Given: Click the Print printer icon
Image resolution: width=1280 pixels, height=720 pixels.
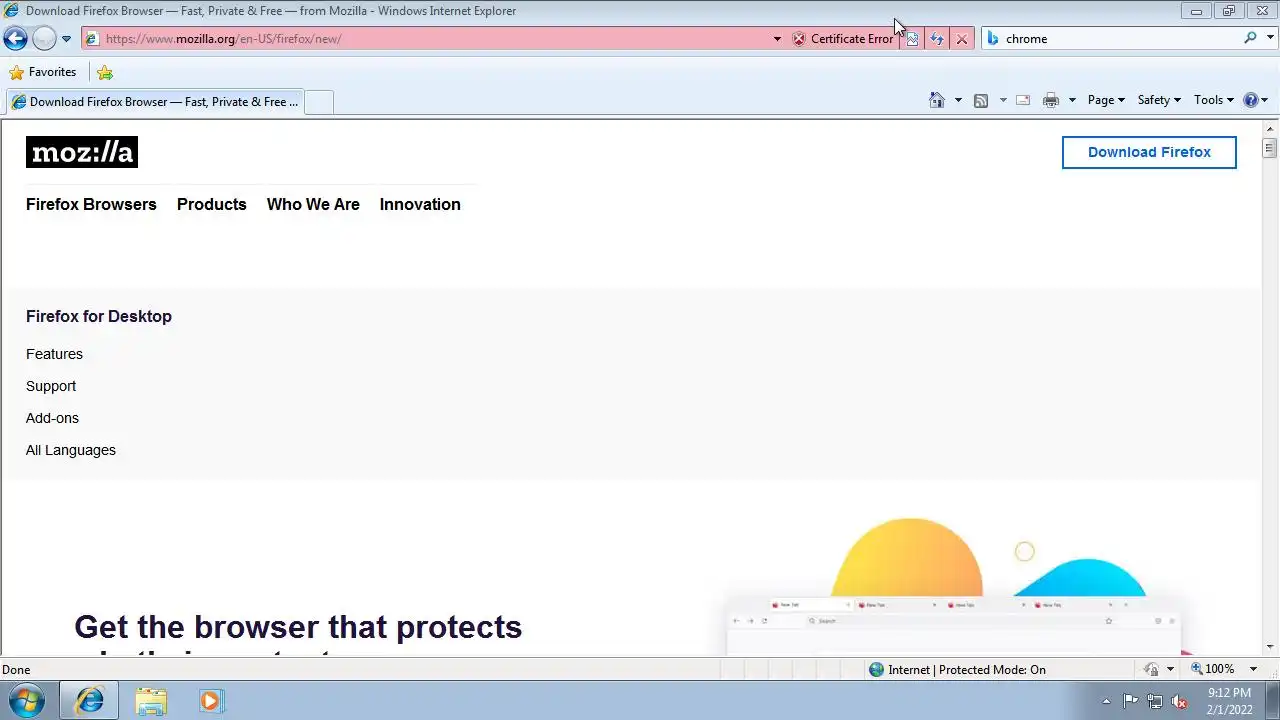Looking at the screenshot, I should (1051, 100).
